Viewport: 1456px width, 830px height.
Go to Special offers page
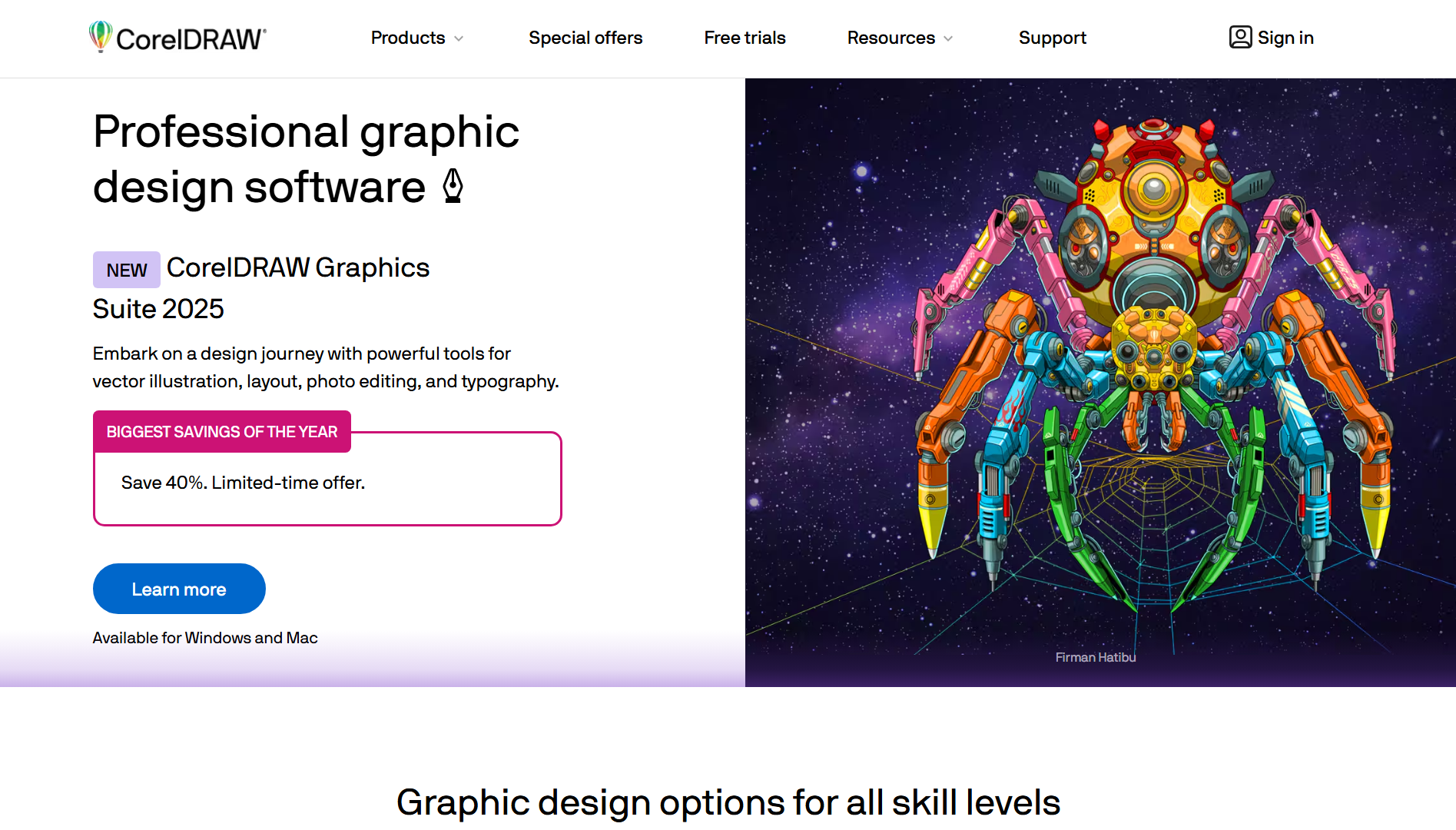585,38
